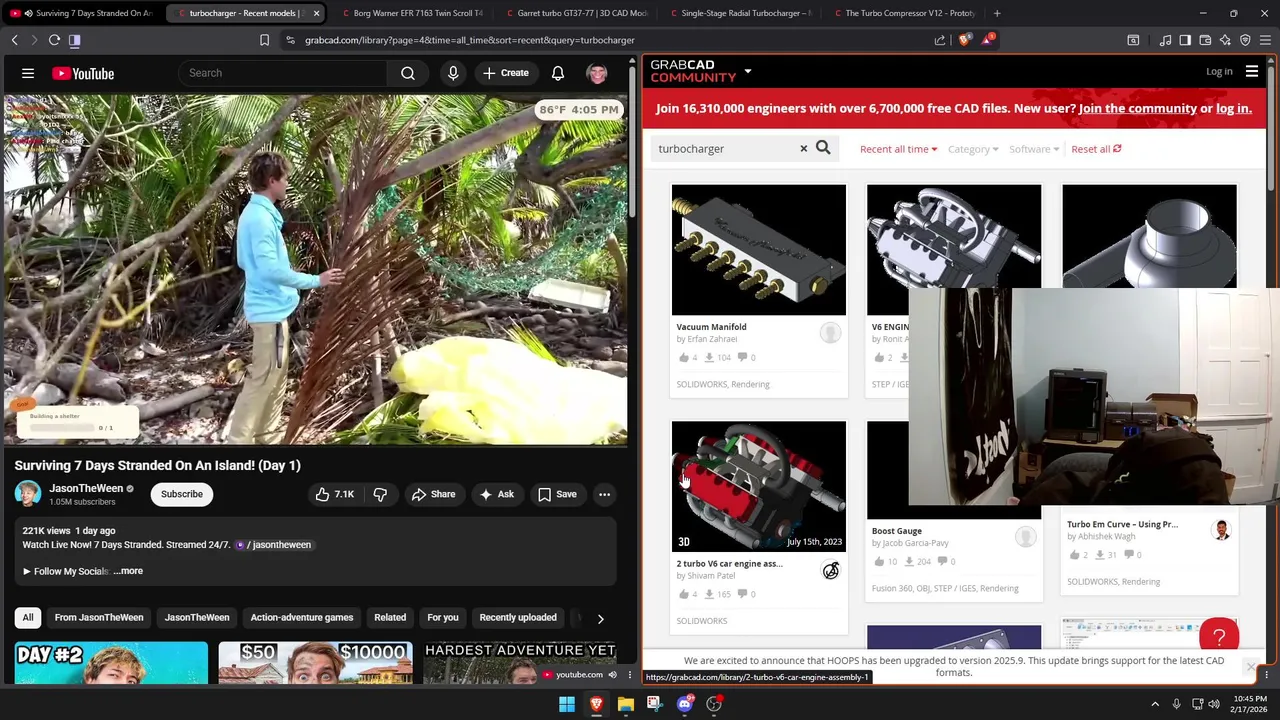This screenshot has width=1280, height=720.
Task: Click like icon on Vacuum Manifold card
Action: [x=684, y=357]
